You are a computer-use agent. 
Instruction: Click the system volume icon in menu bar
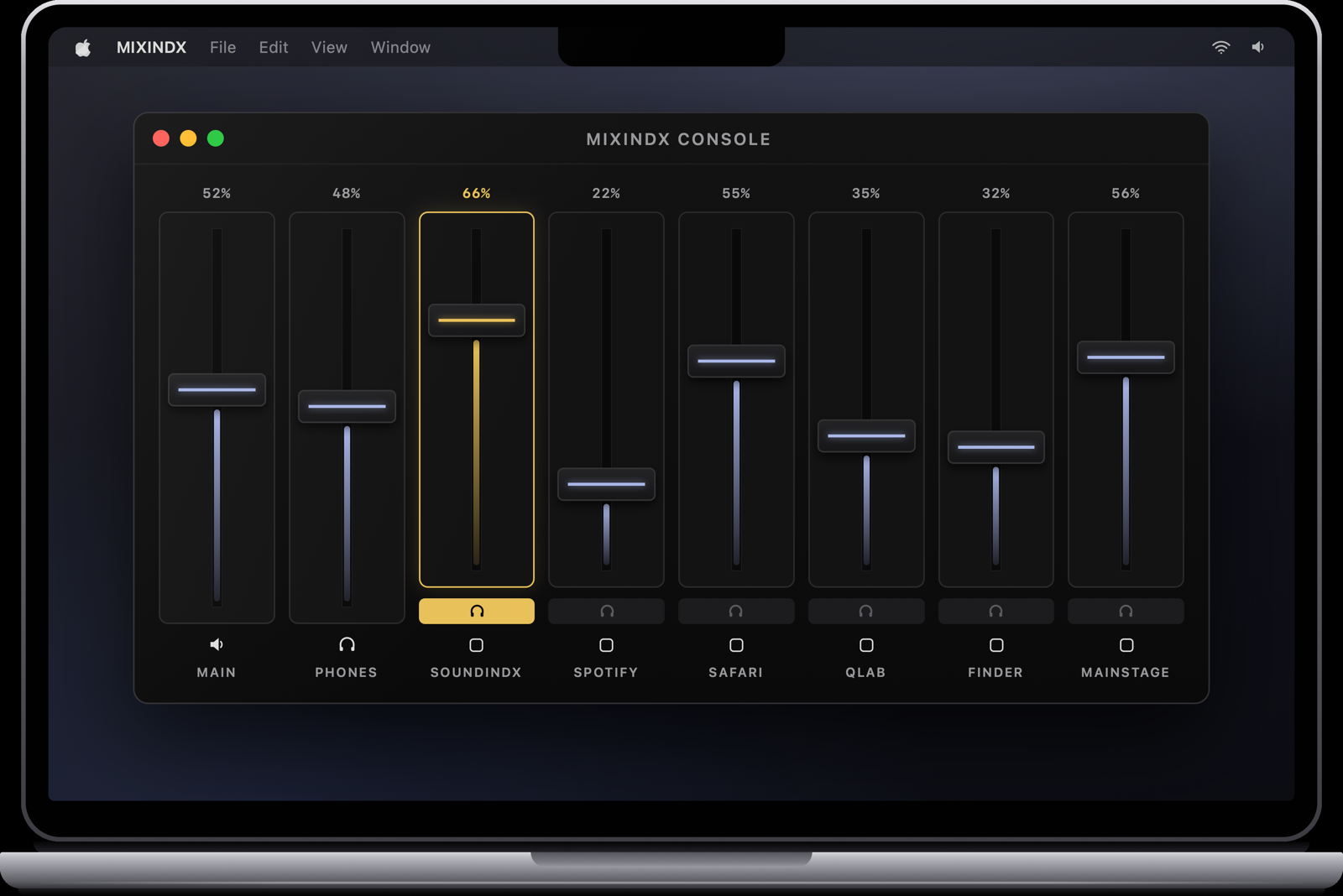click(x=1257, y=47)
